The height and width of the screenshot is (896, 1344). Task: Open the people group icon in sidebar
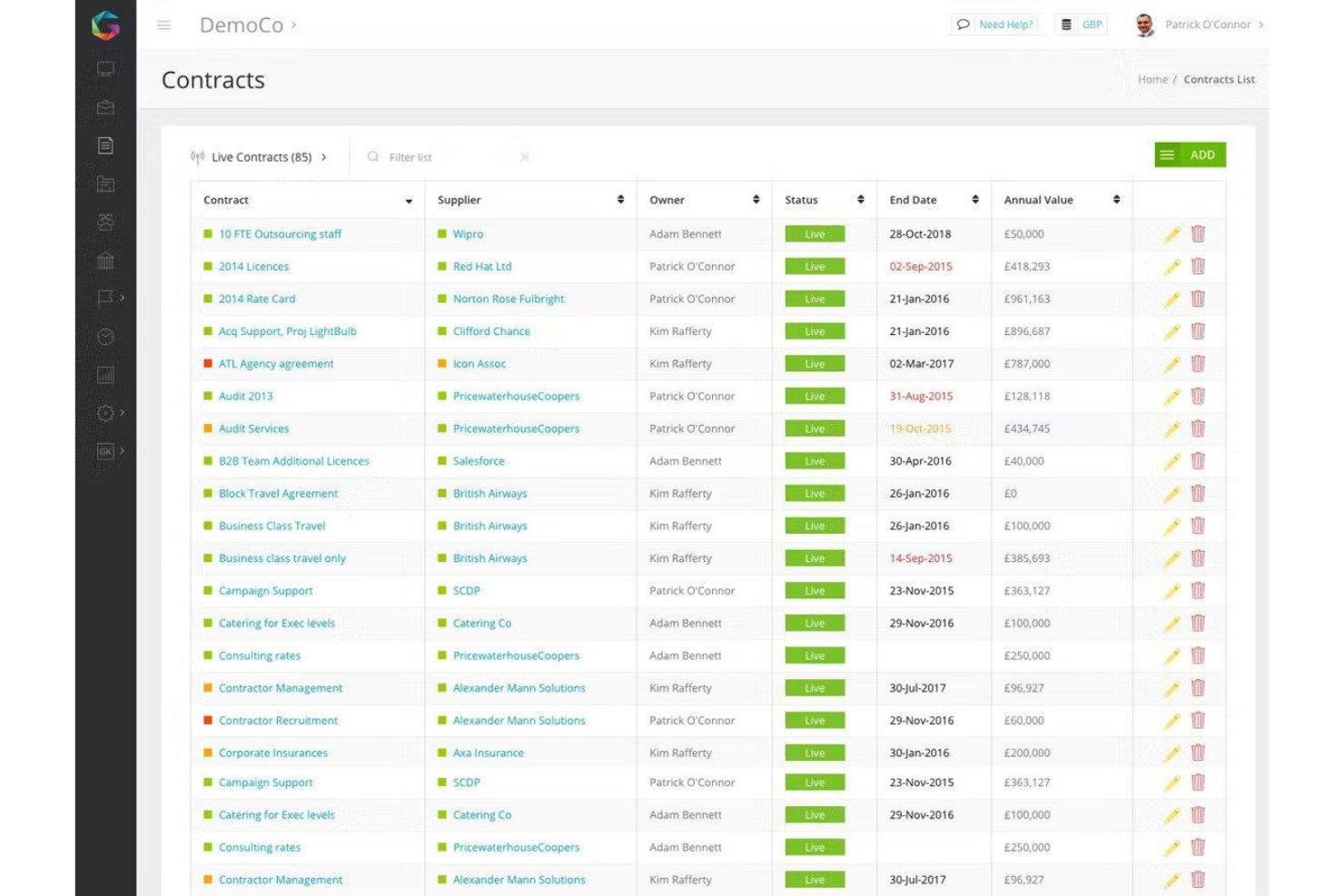[105, 222]
